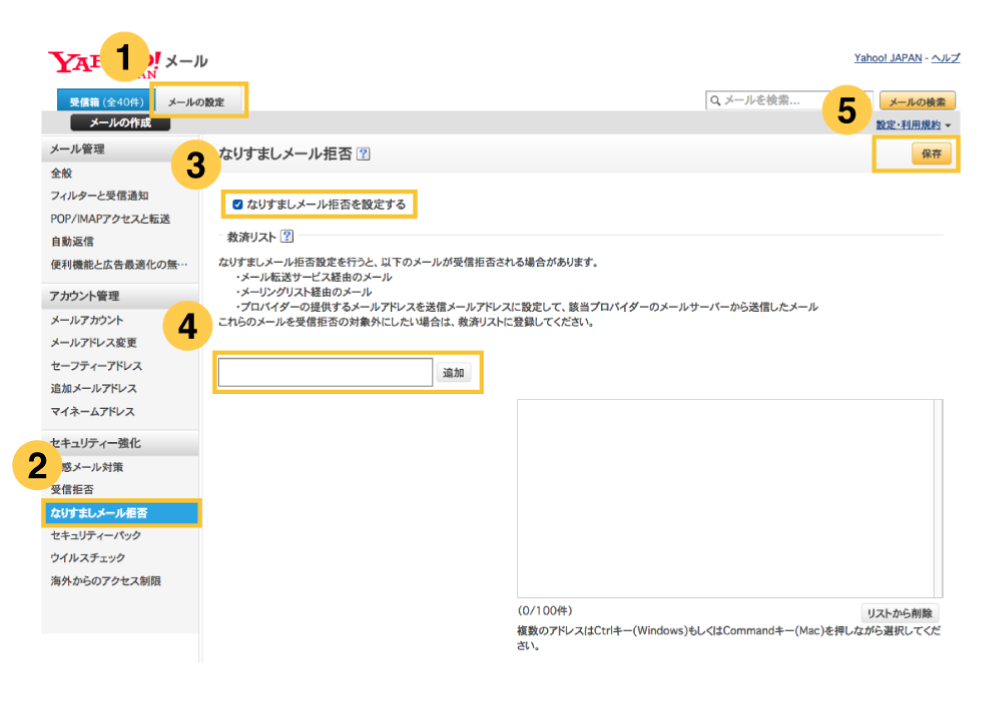Select セーフティーアドレス in the sidebar

(96, 365)
